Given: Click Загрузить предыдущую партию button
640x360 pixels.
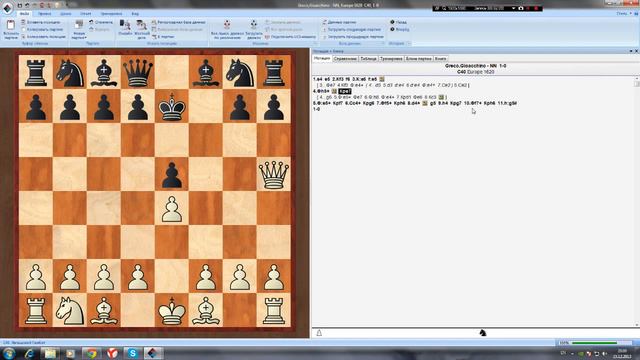Looking at the screenshot, I should pos(353,37).
